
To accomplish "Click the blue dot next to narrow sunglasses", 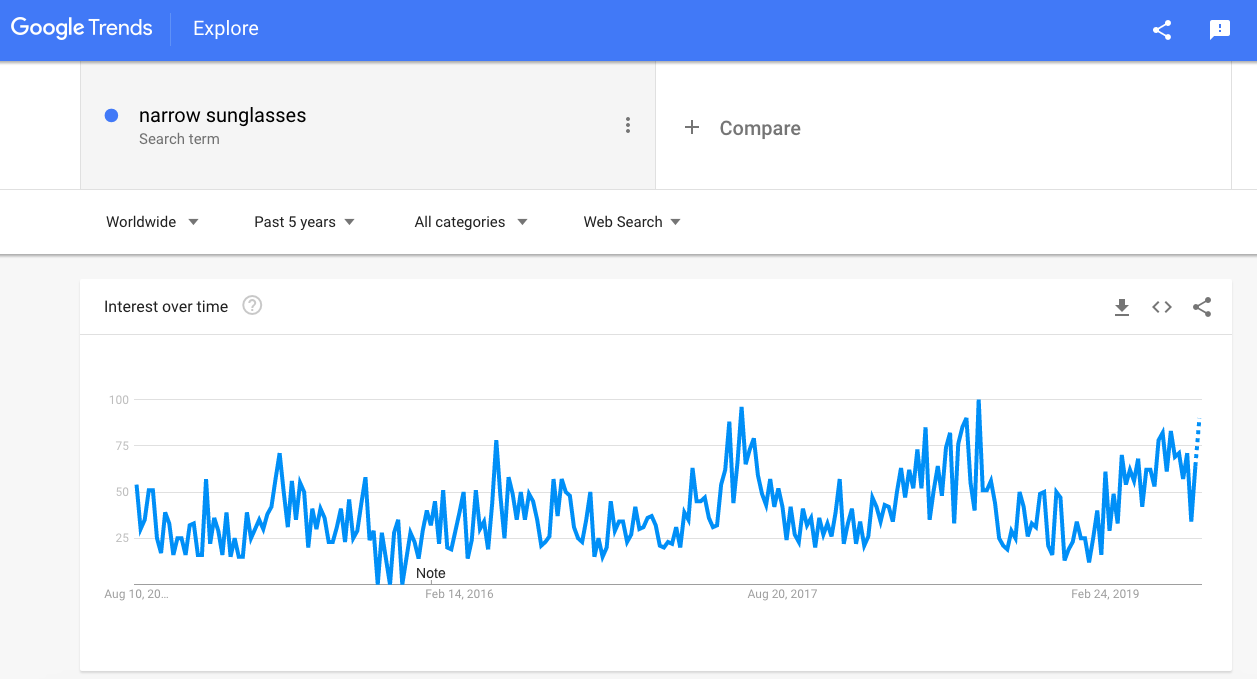I will 112,116.
